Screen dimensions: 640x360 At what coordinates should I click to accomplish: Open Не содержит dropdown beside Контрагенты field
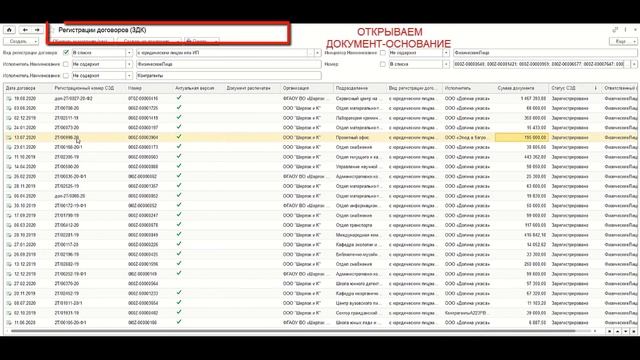point(129,76)
